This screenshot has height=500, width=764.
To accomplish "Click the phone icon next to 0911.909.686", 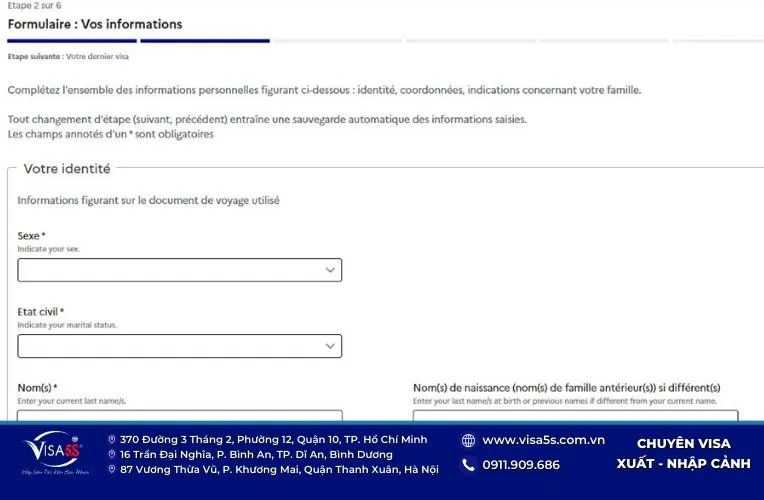I will tap(468, 465).
